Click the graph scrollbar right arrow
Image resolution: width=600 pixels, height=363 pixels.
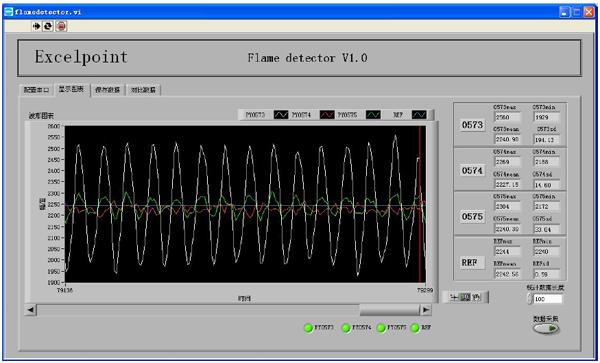coord(426,309)
